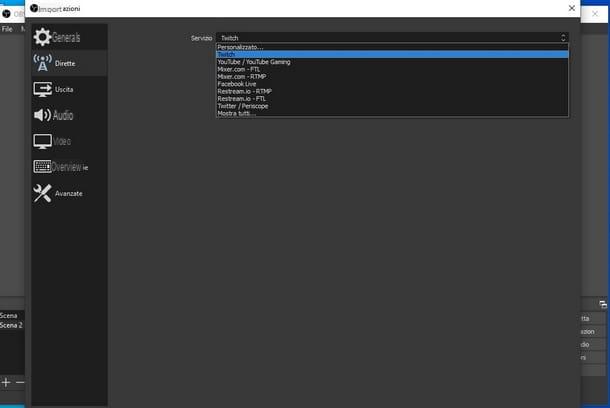Choose Facebook Live service

(392, 84)
